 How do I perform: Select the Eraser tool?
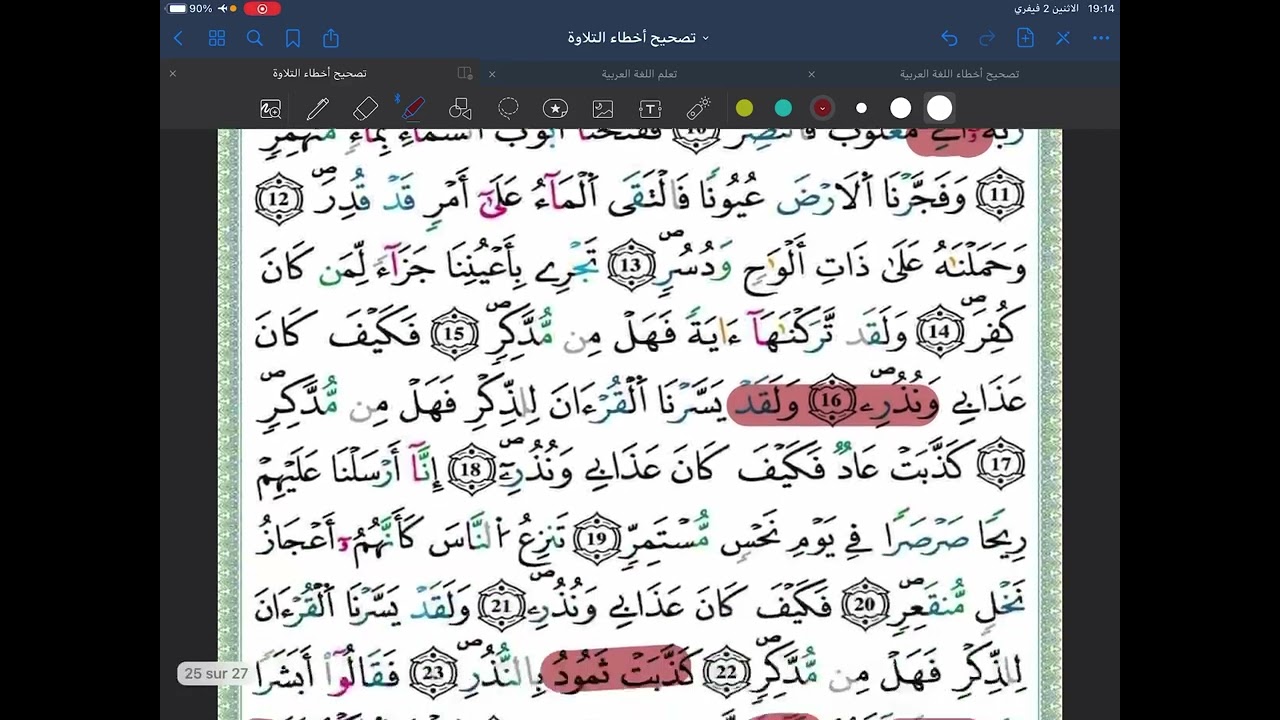click(366, 109)
